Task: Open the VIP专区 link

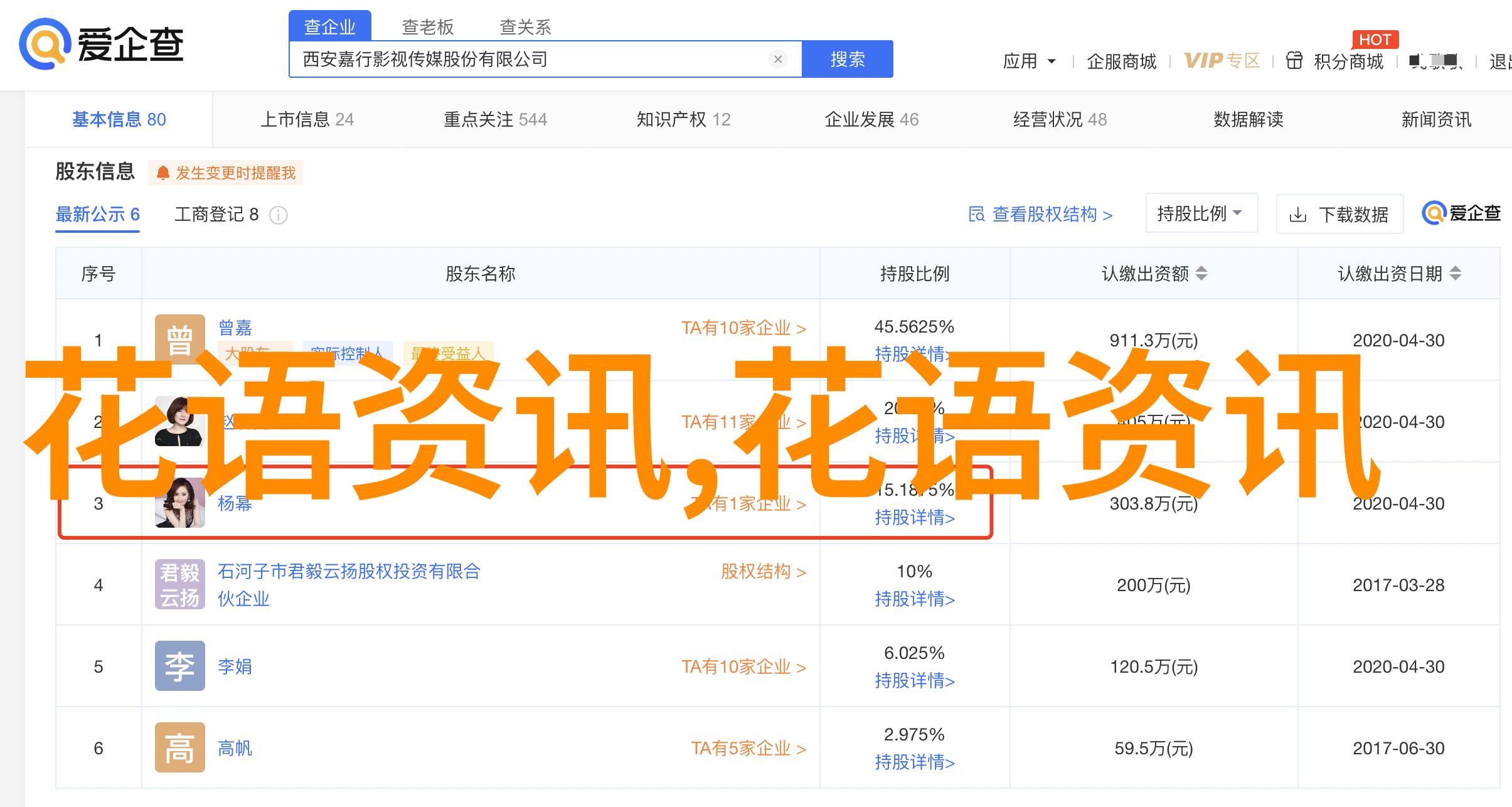Action: [x=1222, y=60]
